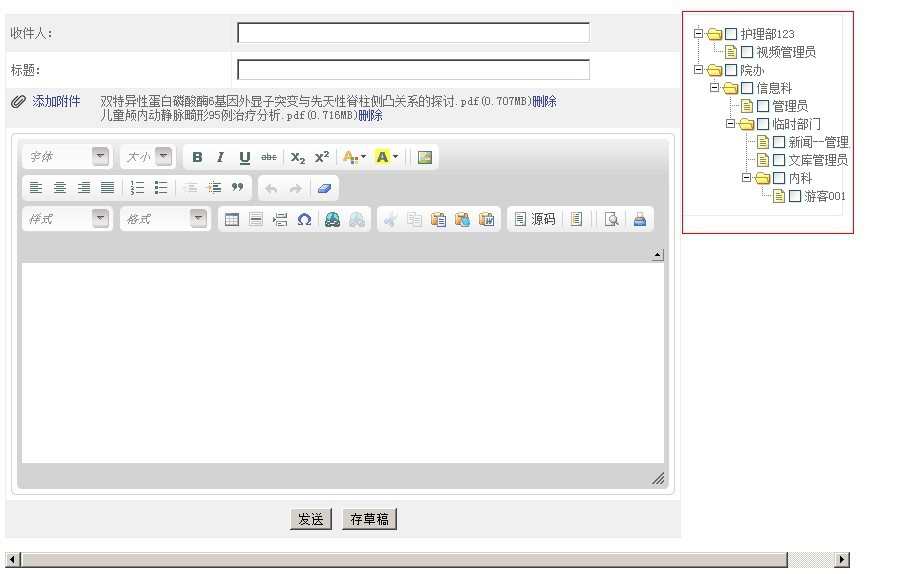Apply subscript formatting
The width and height of the screenshot is (904, 574).
point(297,157)
